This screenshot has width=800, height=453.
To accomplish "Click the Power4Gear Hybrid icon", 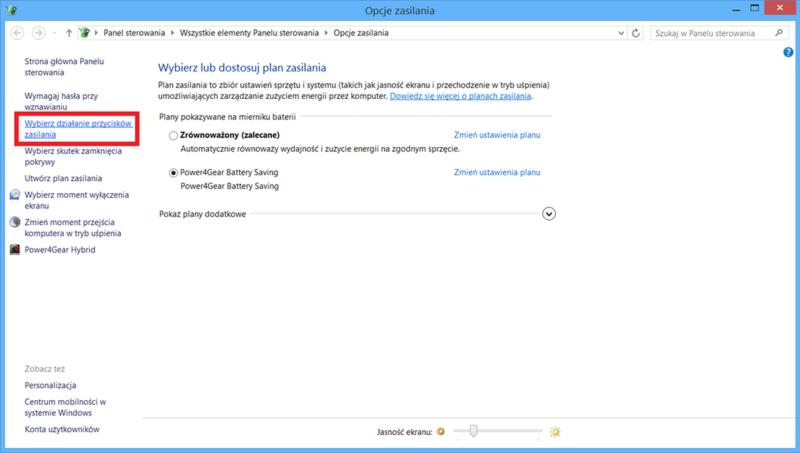I will click(15, 249).
